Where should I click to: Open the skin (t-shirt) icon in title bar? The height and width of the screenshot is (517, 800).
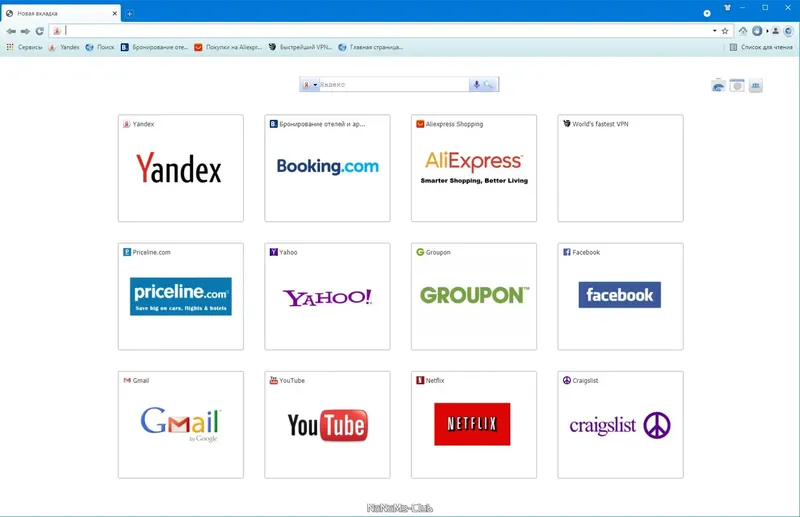coord(728,8)
